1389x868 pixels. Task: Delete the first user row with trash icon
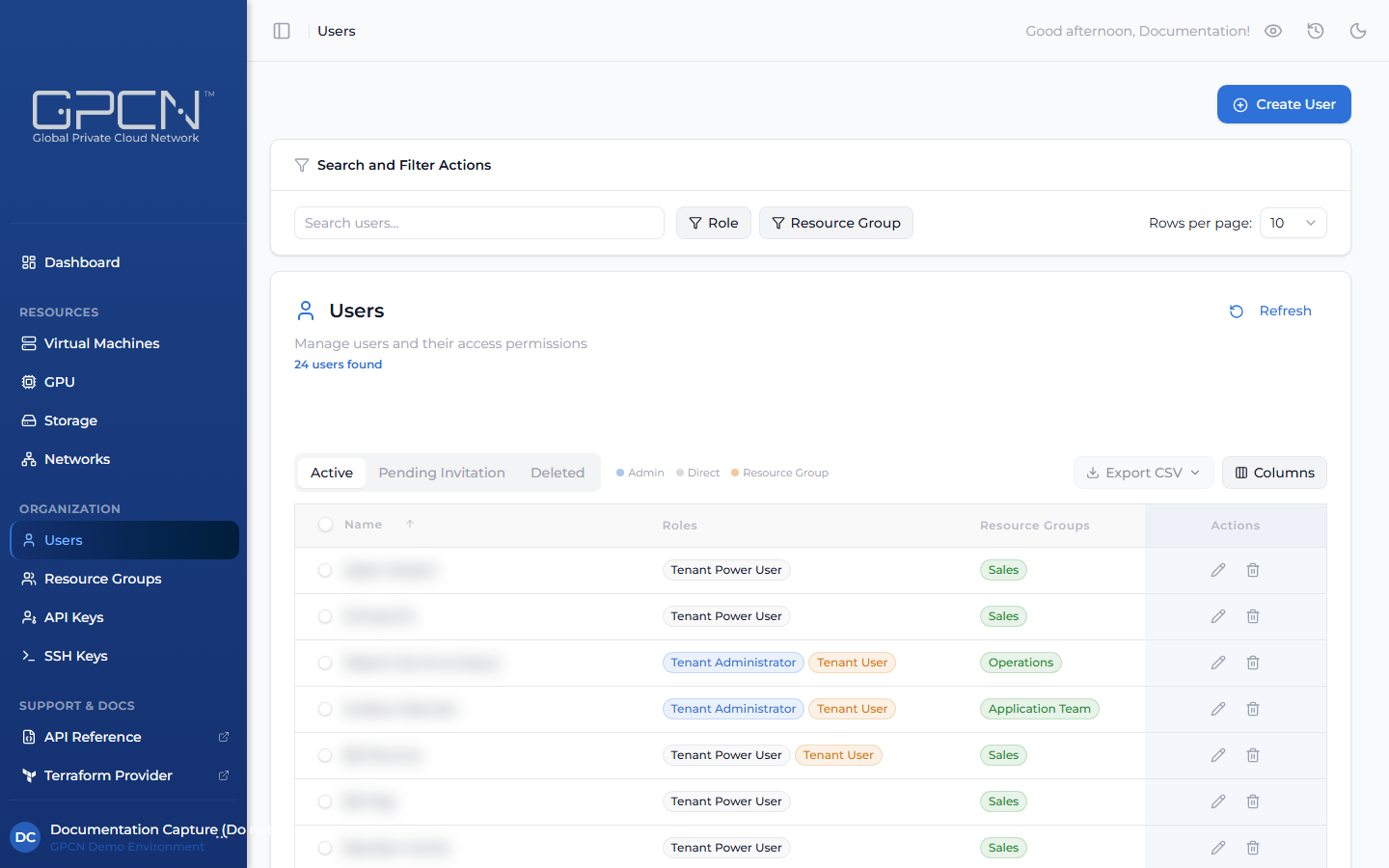tap(1253, 570)
